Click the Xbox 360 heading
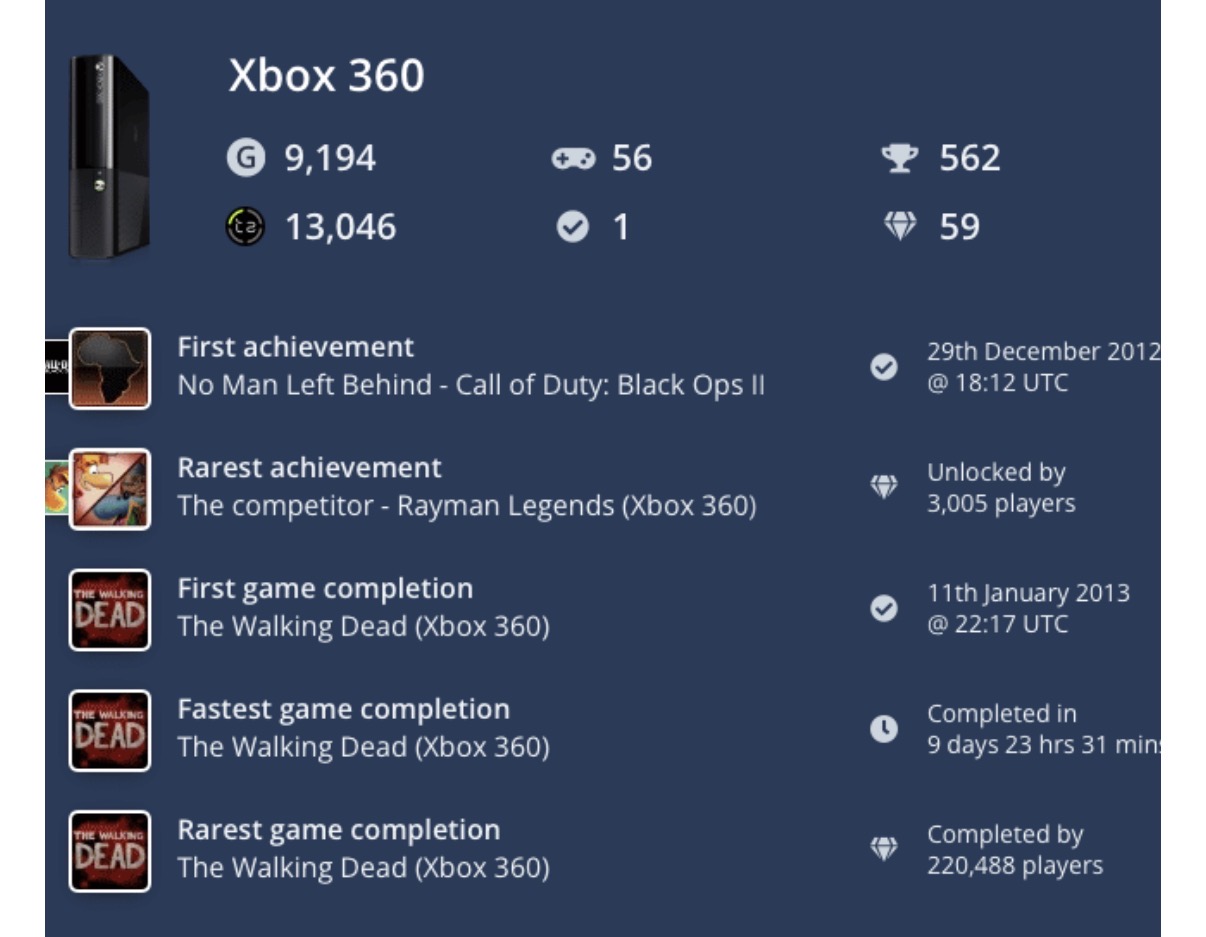 pos(327,77)
